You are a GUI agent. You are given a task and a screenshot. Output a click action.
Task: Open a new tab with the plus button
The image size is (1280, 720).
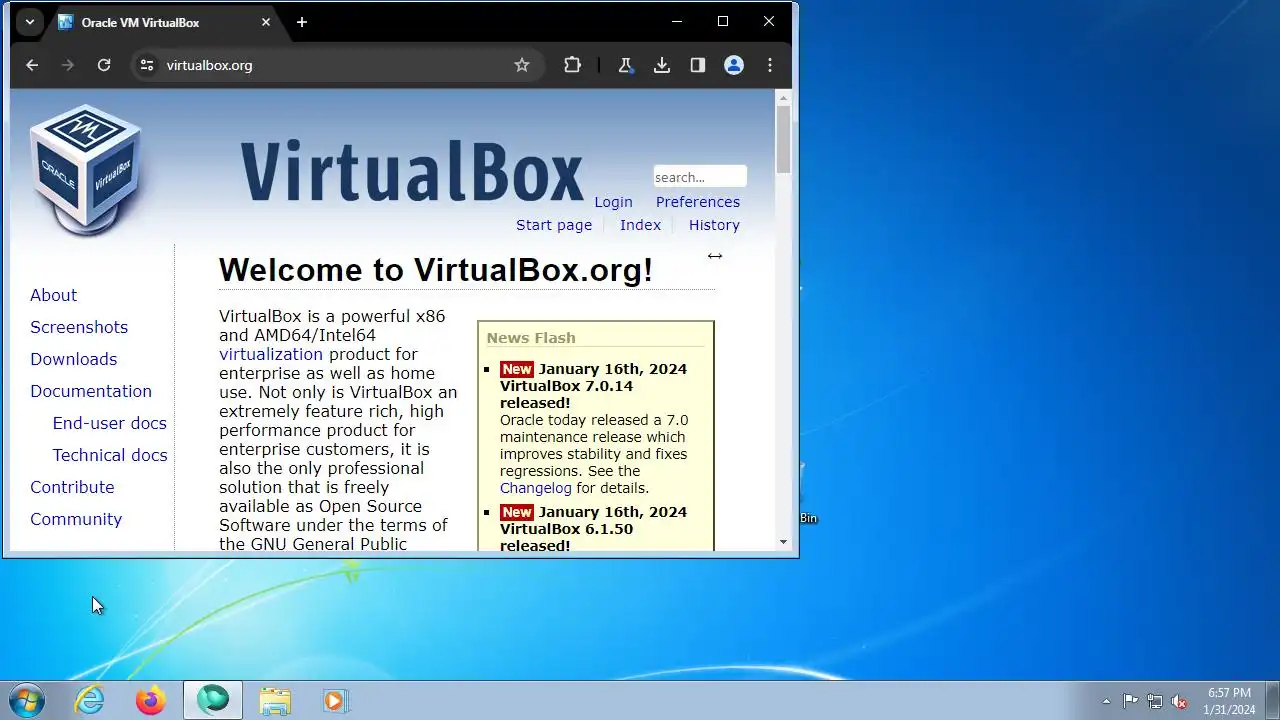tap(302, 22)
